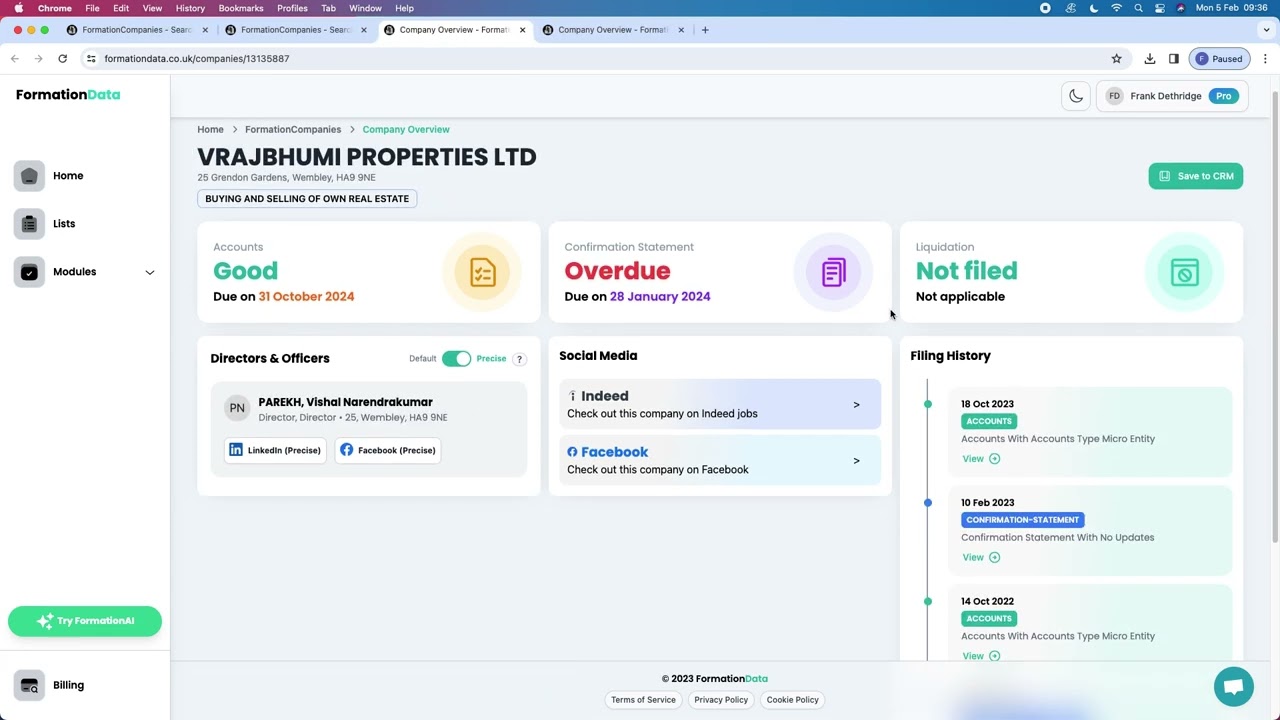Open Chrome downloads icon
The height and width of the screenshot is (720, 1280).
click(1150, 59)
